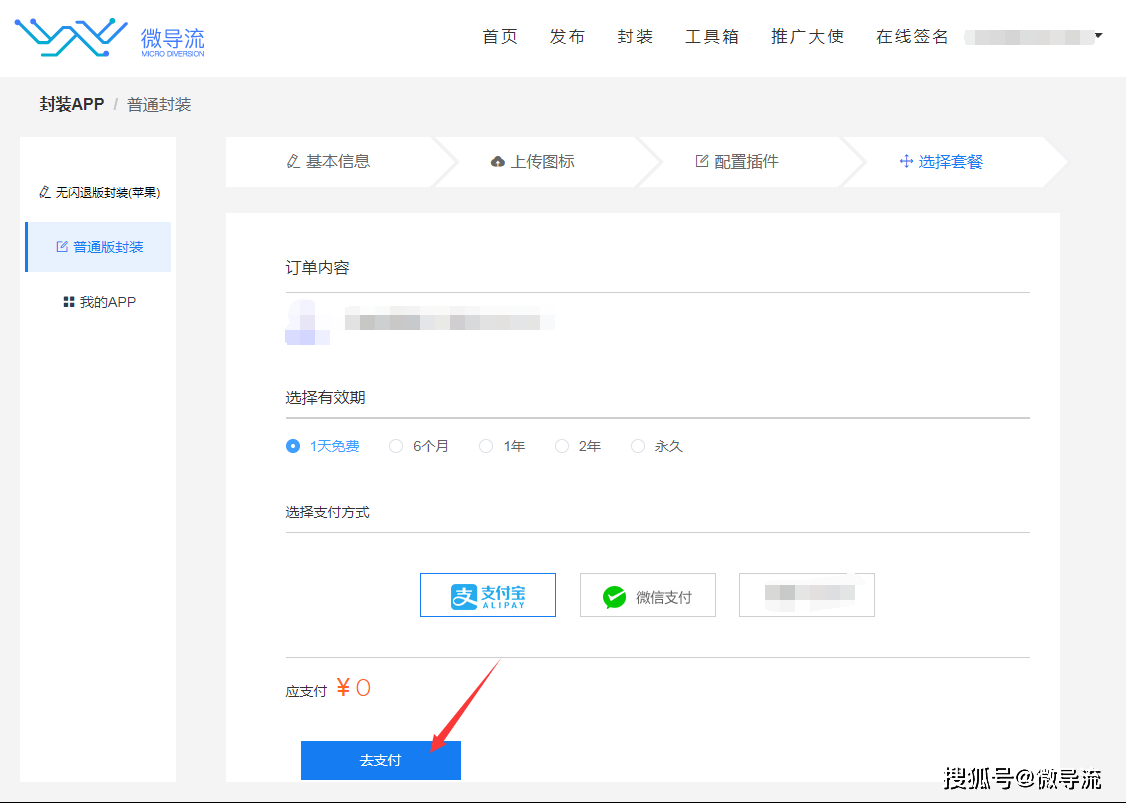Image resolution: width=1126 pixels, height=803 pixels.
Task: Click the edit icon beside 配置插件
Action: click(702, 161)
